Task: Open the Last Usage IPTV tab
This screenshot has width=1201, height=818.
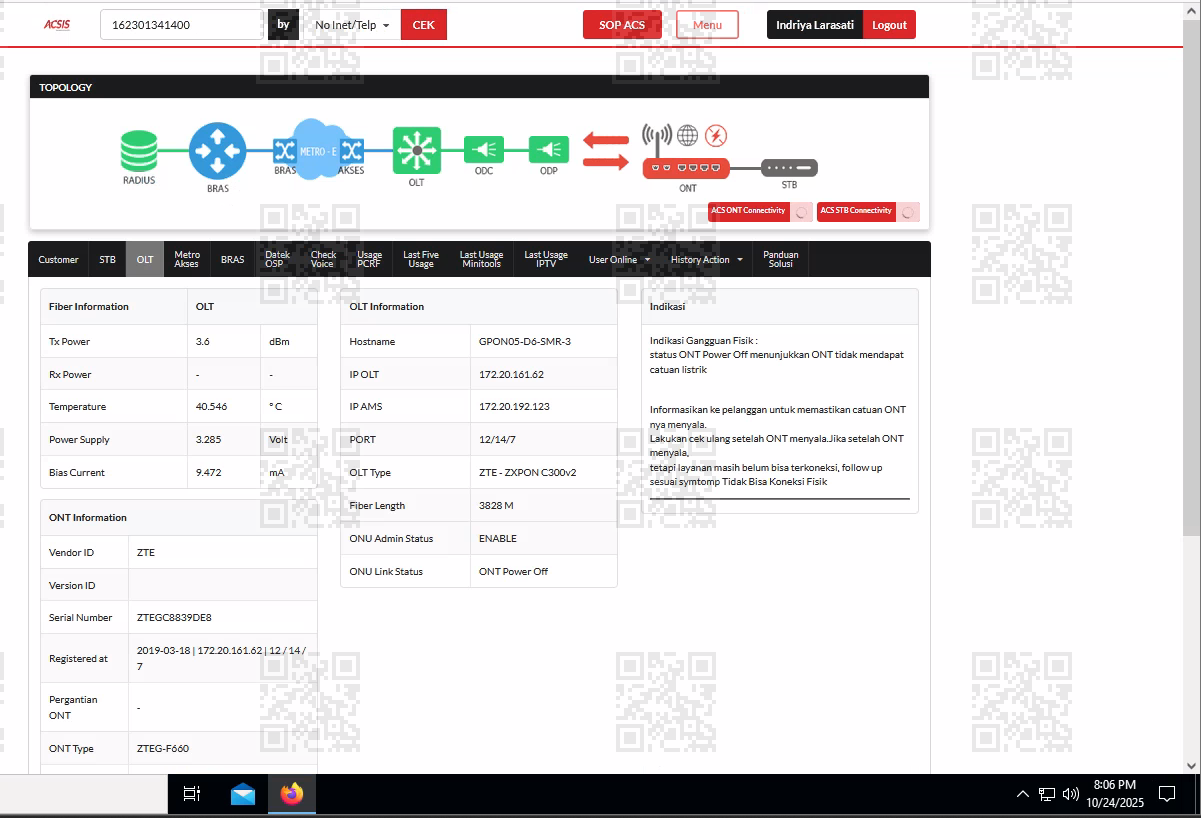Action: click(x=546, y=260)
